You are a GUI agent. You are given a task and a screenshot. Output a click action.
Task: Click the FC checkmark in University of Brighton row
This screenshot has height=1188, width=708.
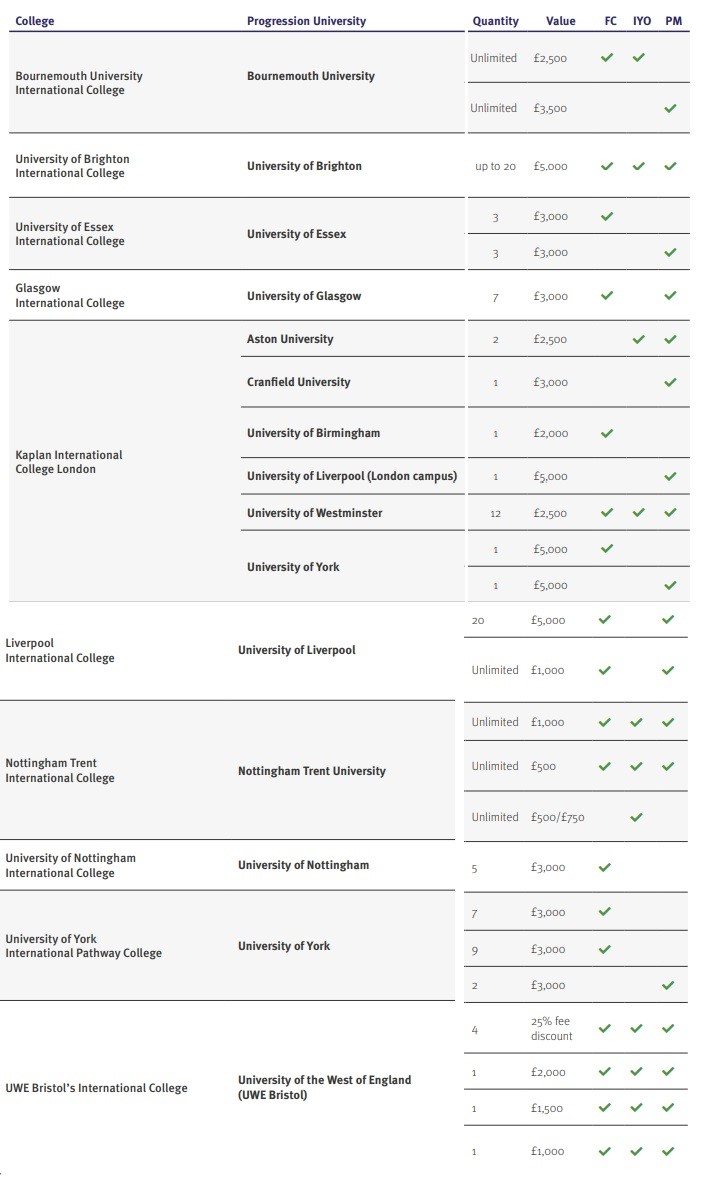[x=606, y=166]
